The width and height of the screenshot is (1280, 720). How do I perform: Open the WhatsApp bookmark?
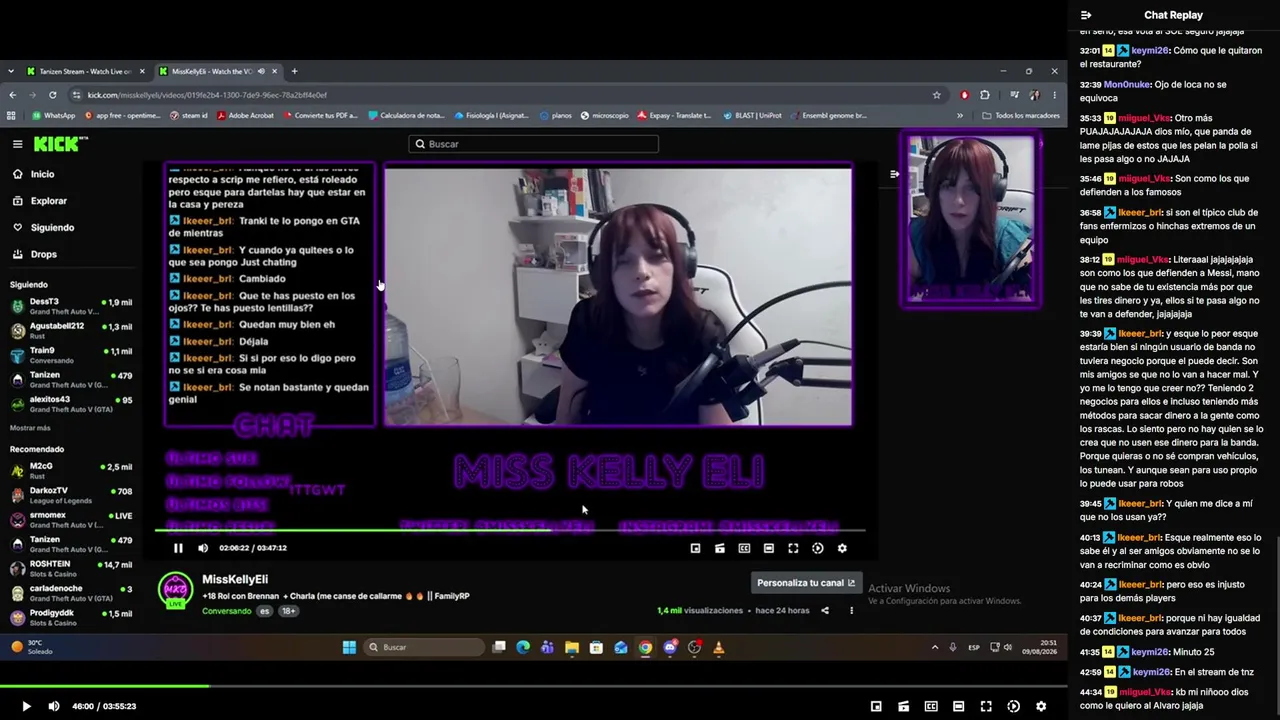click(53, 116)
